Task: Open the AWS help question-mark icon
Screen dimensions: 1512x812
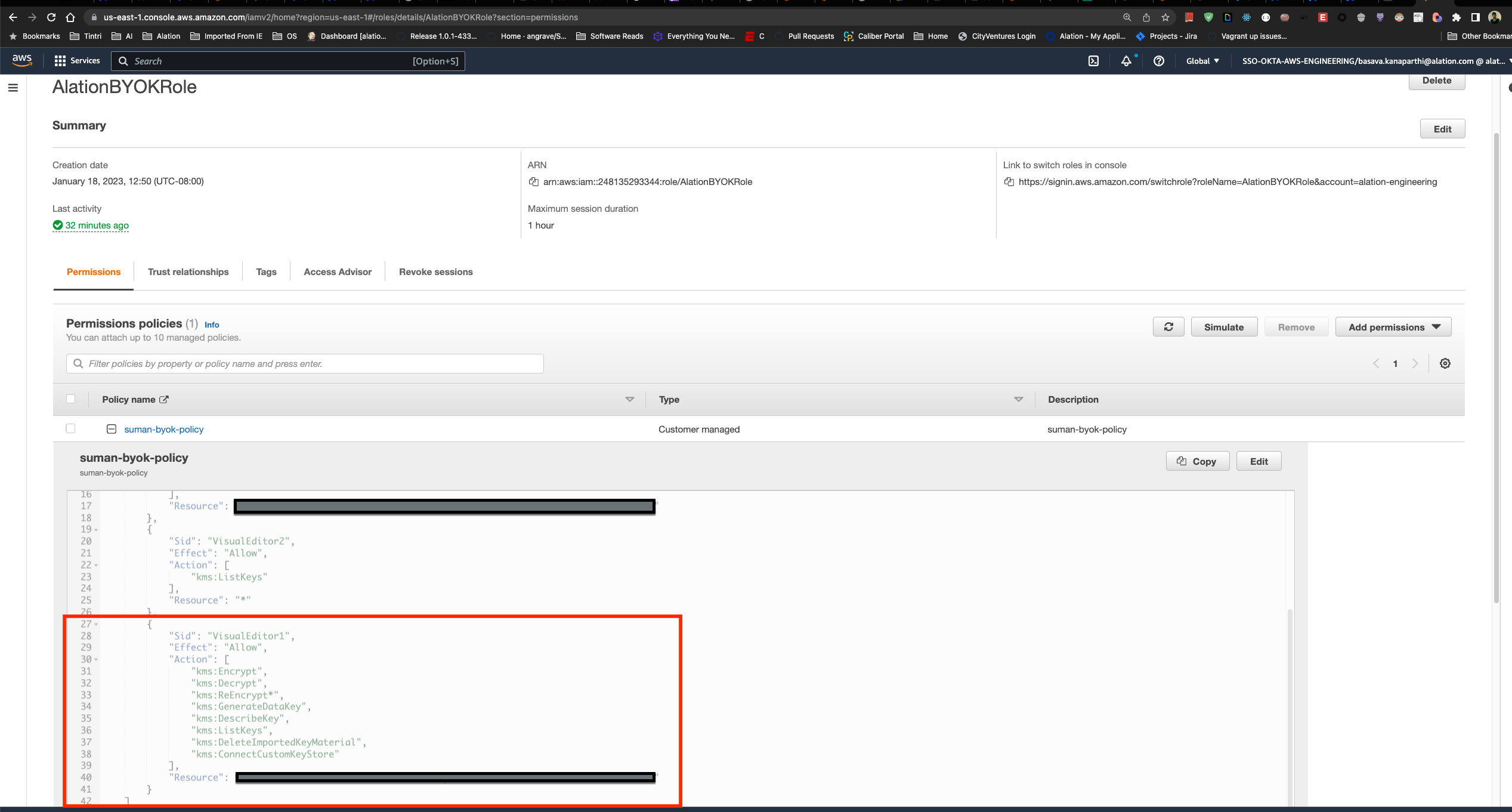Action: click(1159, 61)
